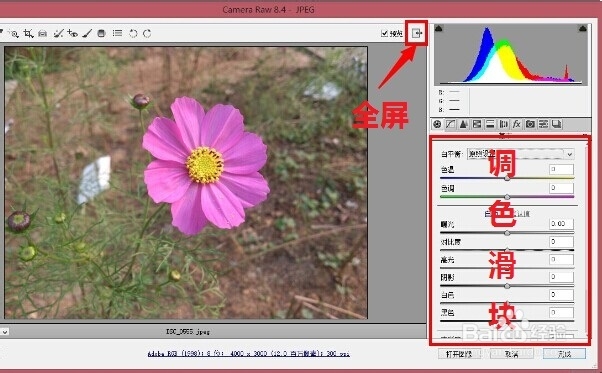This screenshot has width=602, height=373.
Task: Click the Blacks (黑色) value field
Action: [561, 312]
